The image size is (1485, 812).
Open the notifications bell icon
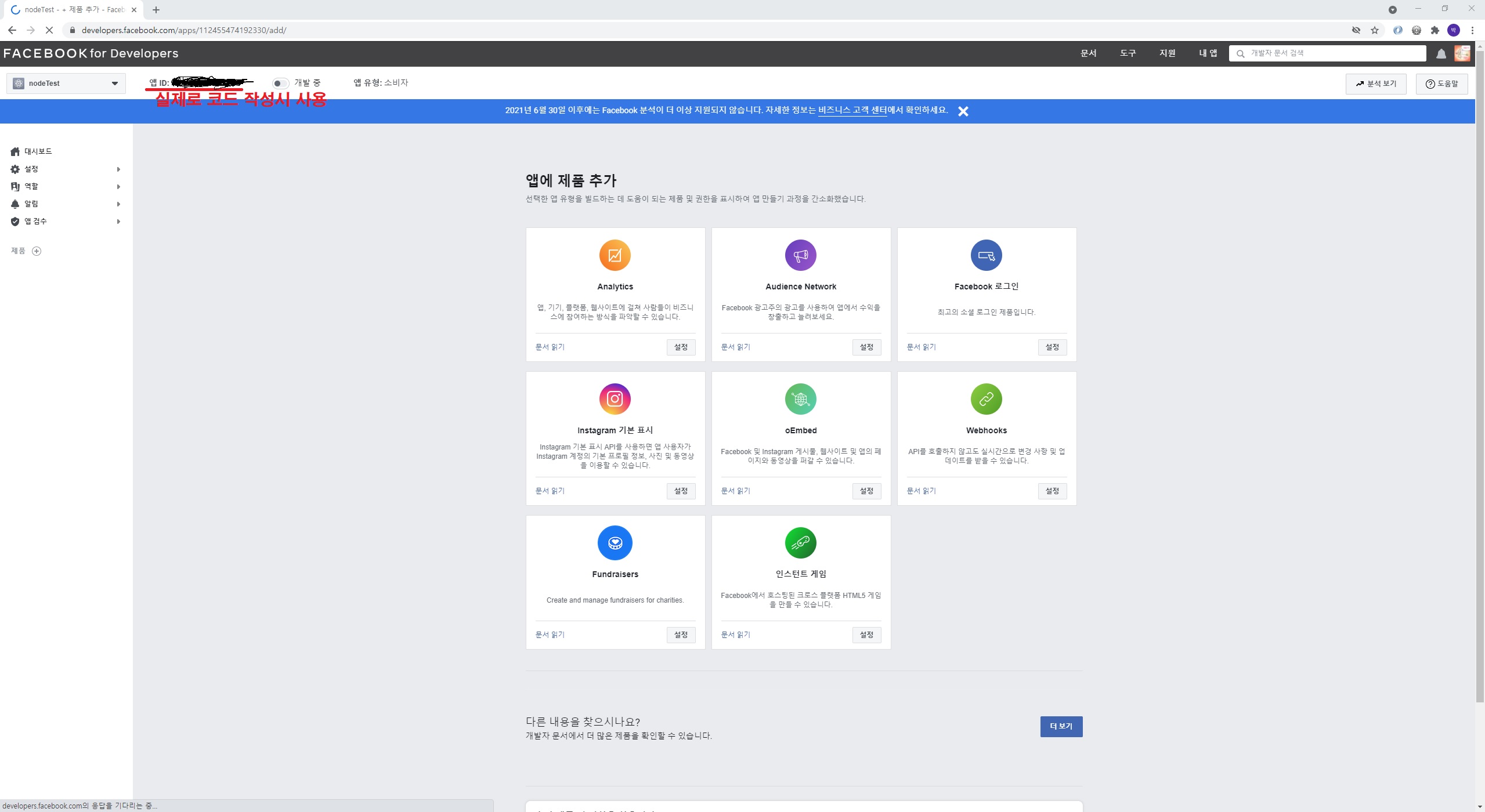pos(1441,53)
